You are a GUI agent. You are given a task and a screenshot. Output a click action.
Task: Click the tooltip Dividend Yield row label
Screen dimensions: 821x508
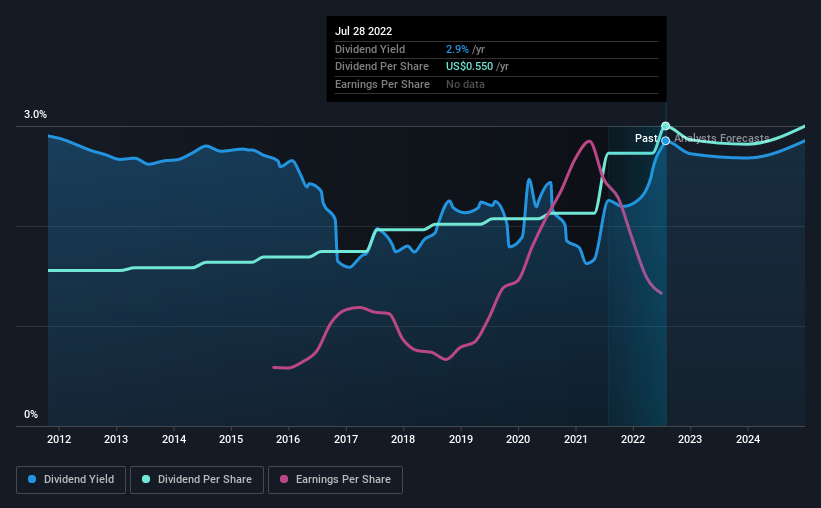pyautogui.click(x=370, y=49)
